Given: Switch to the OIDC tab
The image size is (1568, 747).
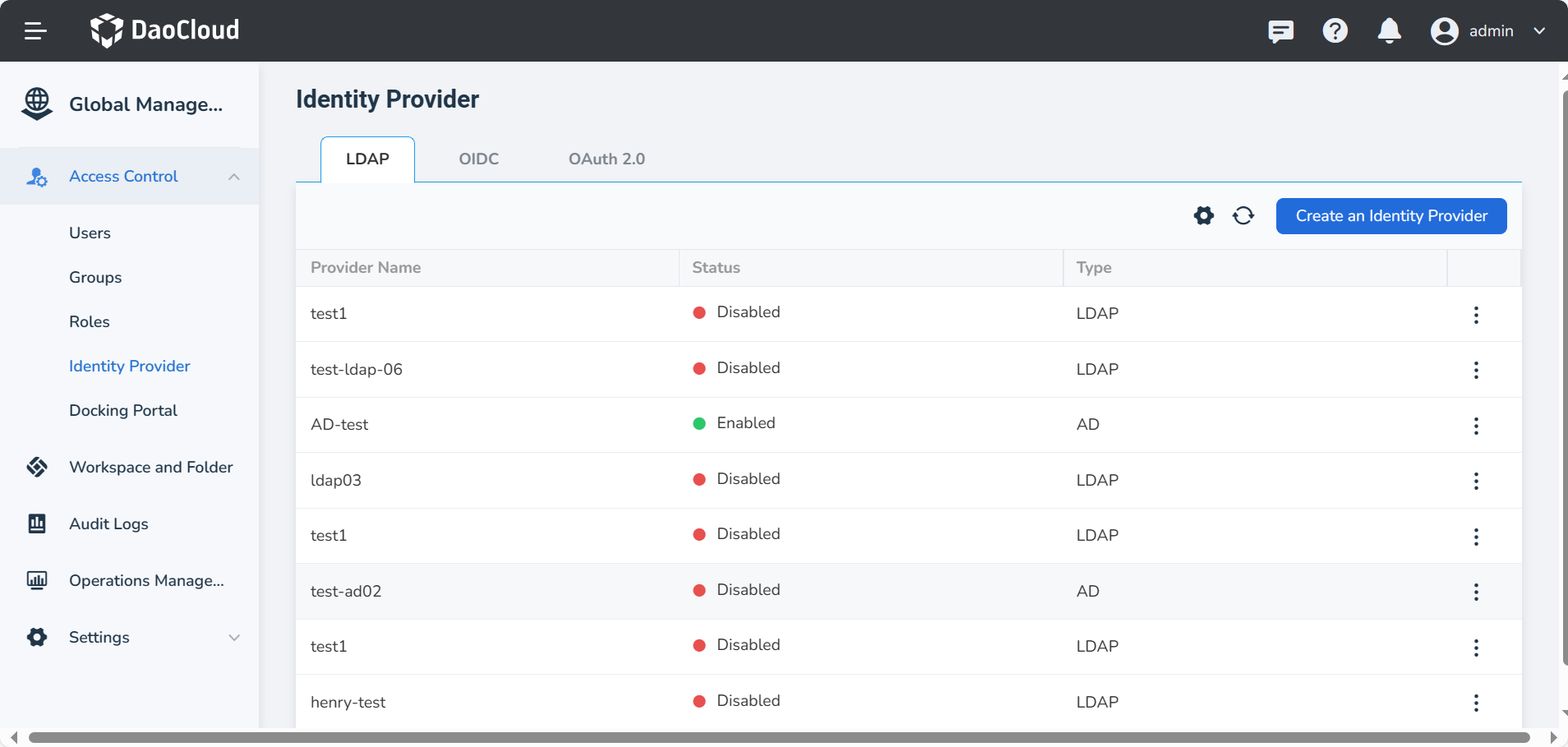Looking at the screenshot, I should tap(478, 159).
